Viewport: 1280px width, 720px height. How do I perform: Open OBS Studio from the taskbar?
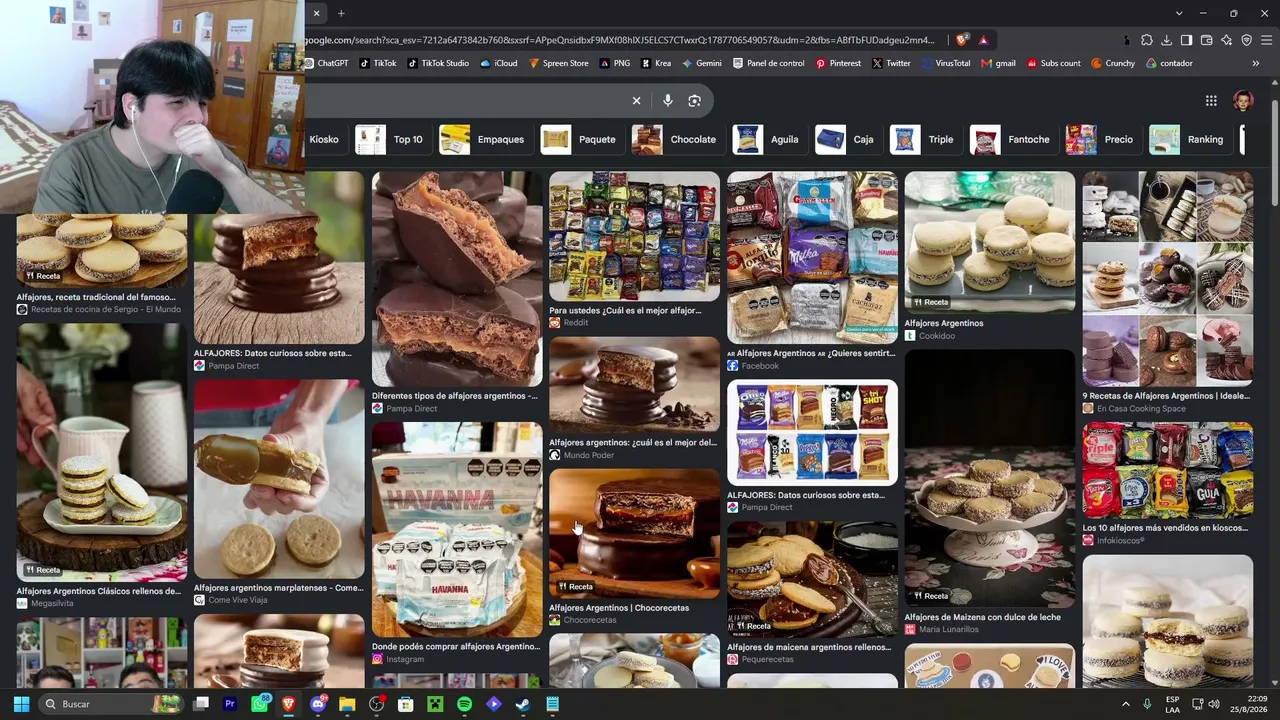pyautogui.click(x=377, y=704)
